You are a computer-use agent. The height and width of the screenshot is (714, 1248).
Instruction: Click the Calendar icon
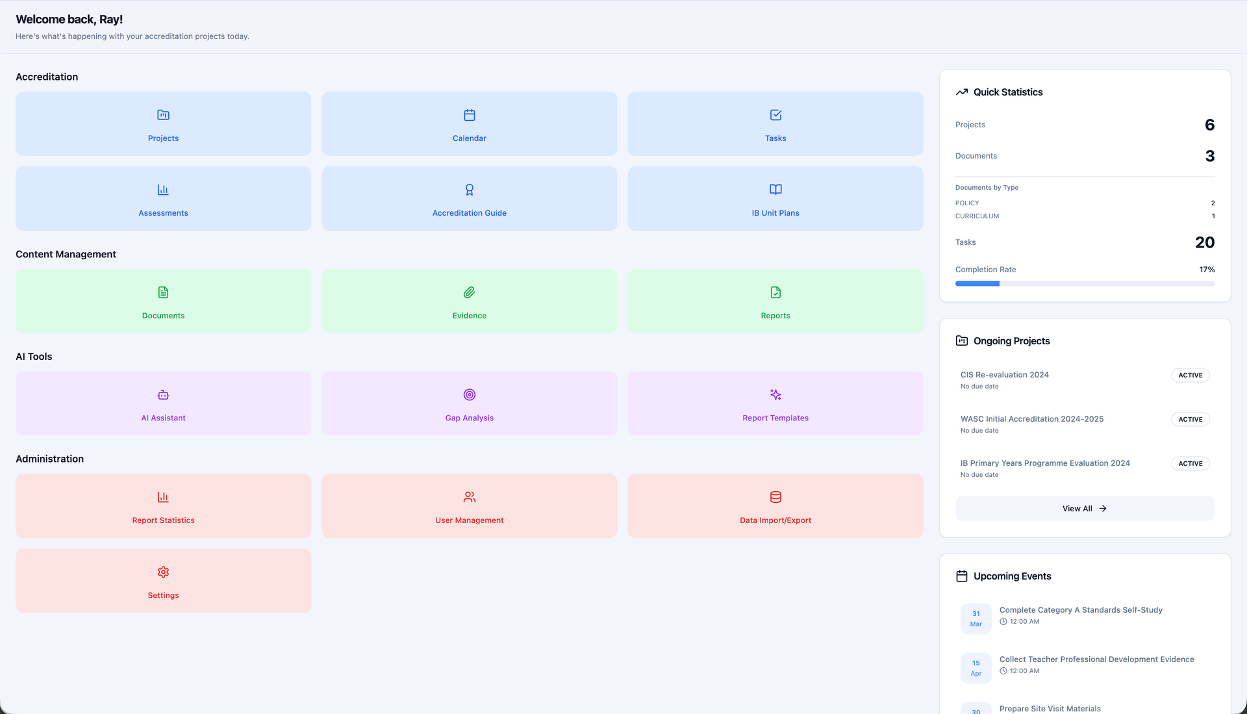point(469,115)
